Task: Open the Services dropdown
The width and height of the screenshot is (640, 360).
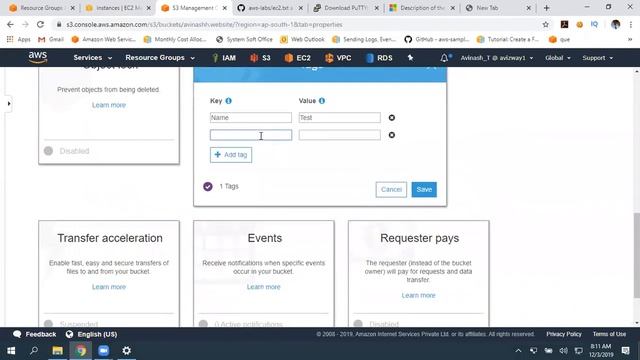Action: (x=93, y=58)
